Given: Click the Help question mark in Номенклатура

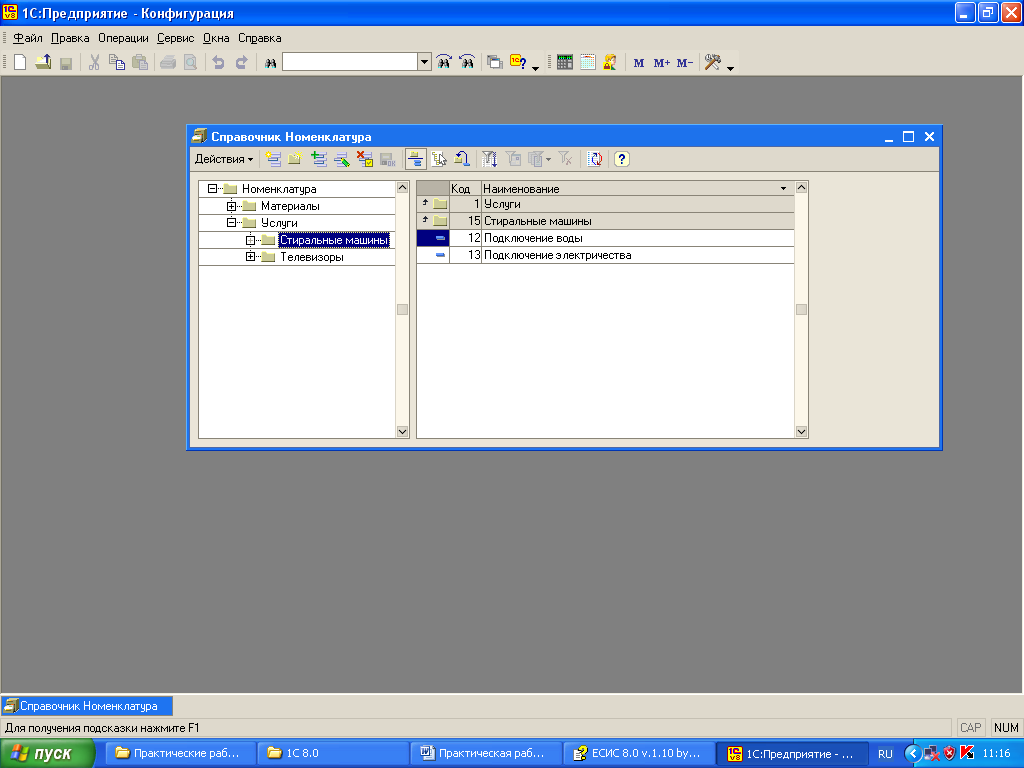Looking at the screenshot, I should pyautogui.click(x=622, y=159).
